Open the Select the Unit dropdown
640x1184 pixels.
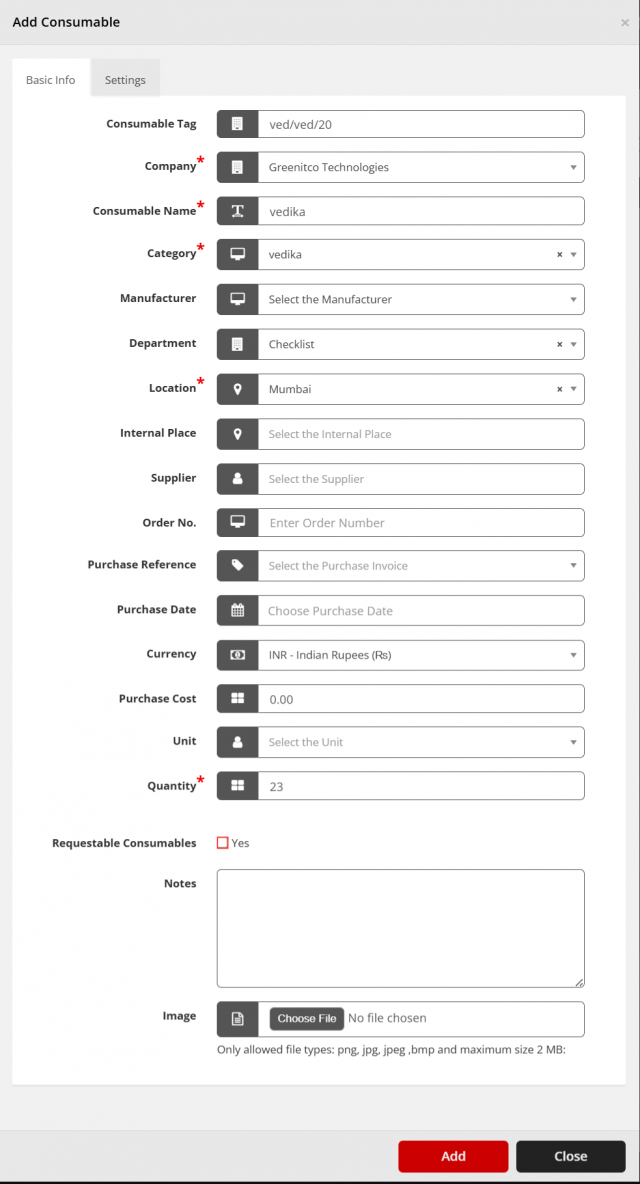click(421, 742)
